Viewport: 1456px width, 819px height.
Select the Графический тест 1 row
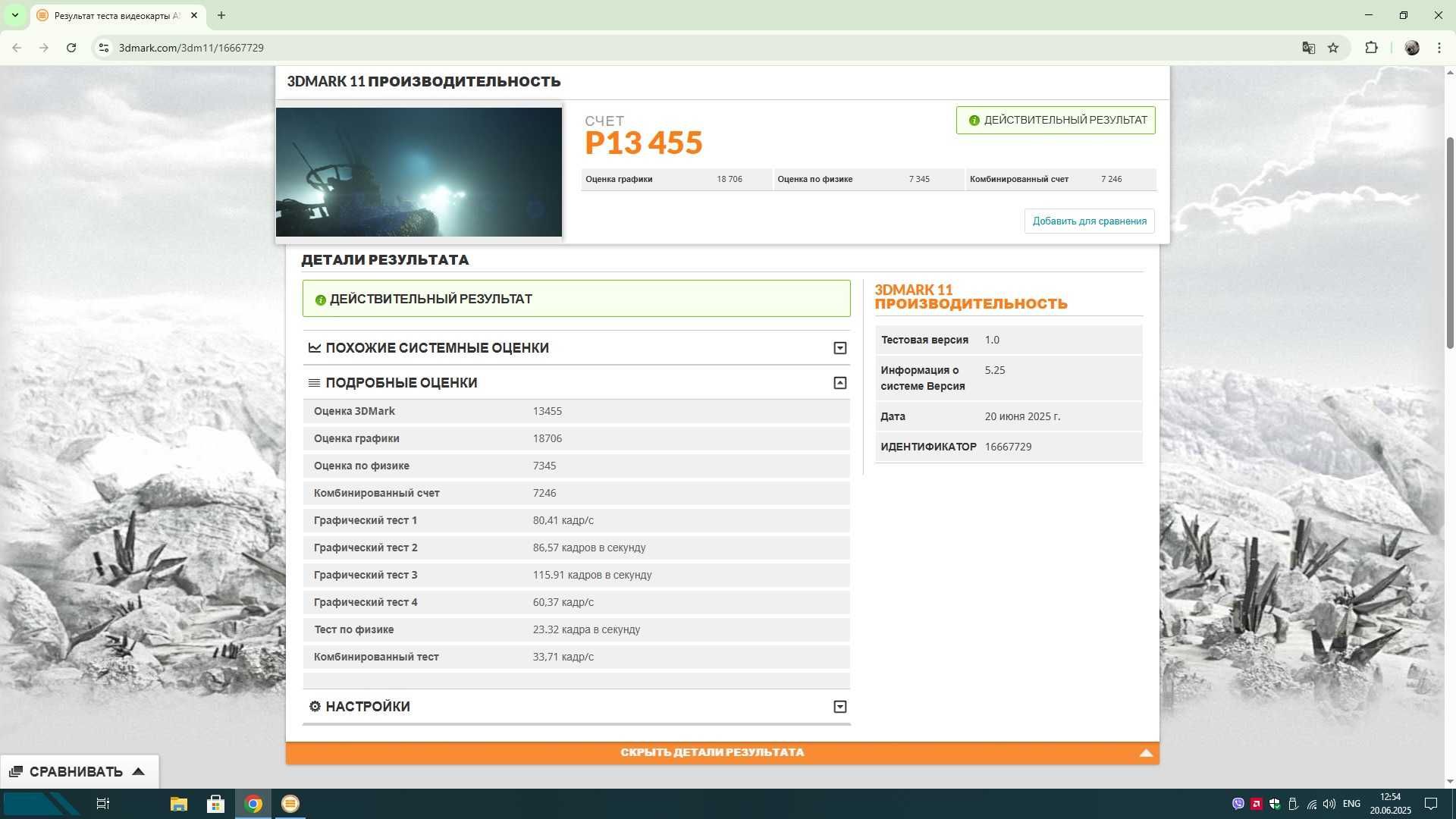pyautogui.click(x=576, y=521)
